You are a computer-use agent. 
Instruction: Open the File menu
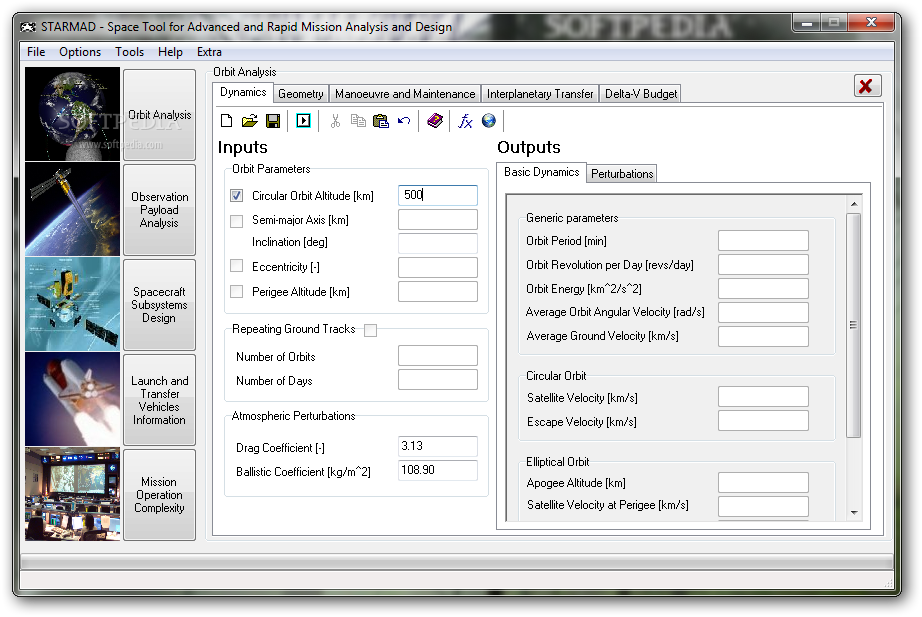[36, 52]
